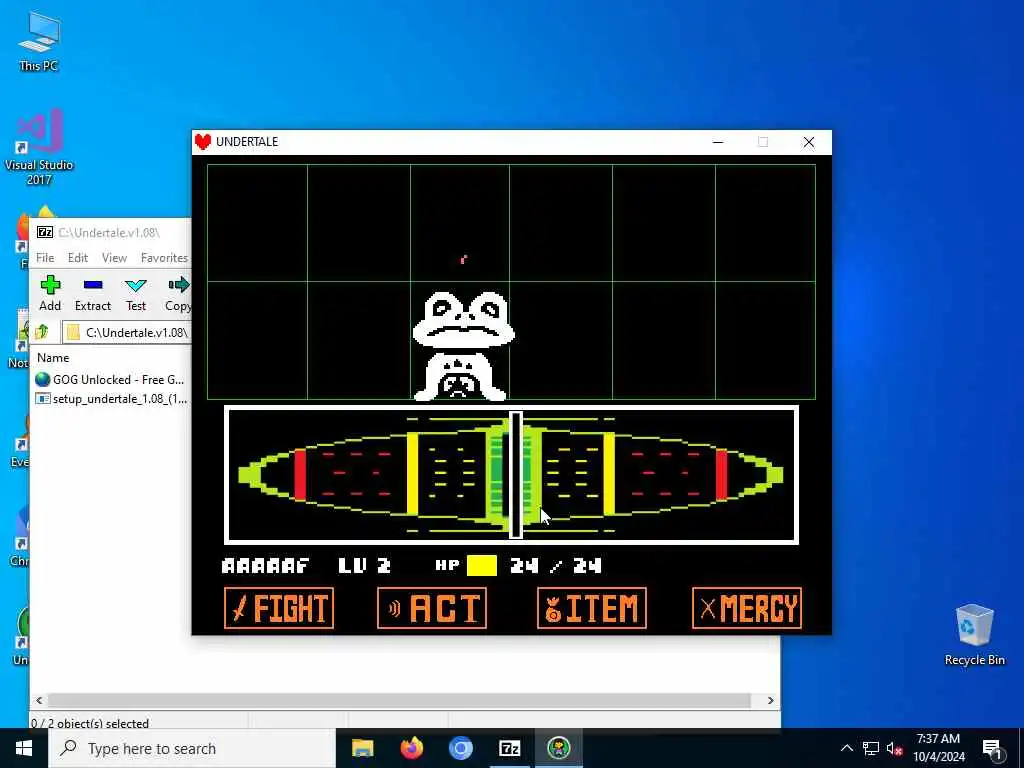Viewport: 1024px width, 768px height.
Task: Select the setup_undertale_1.08 file
Action: 112,399
